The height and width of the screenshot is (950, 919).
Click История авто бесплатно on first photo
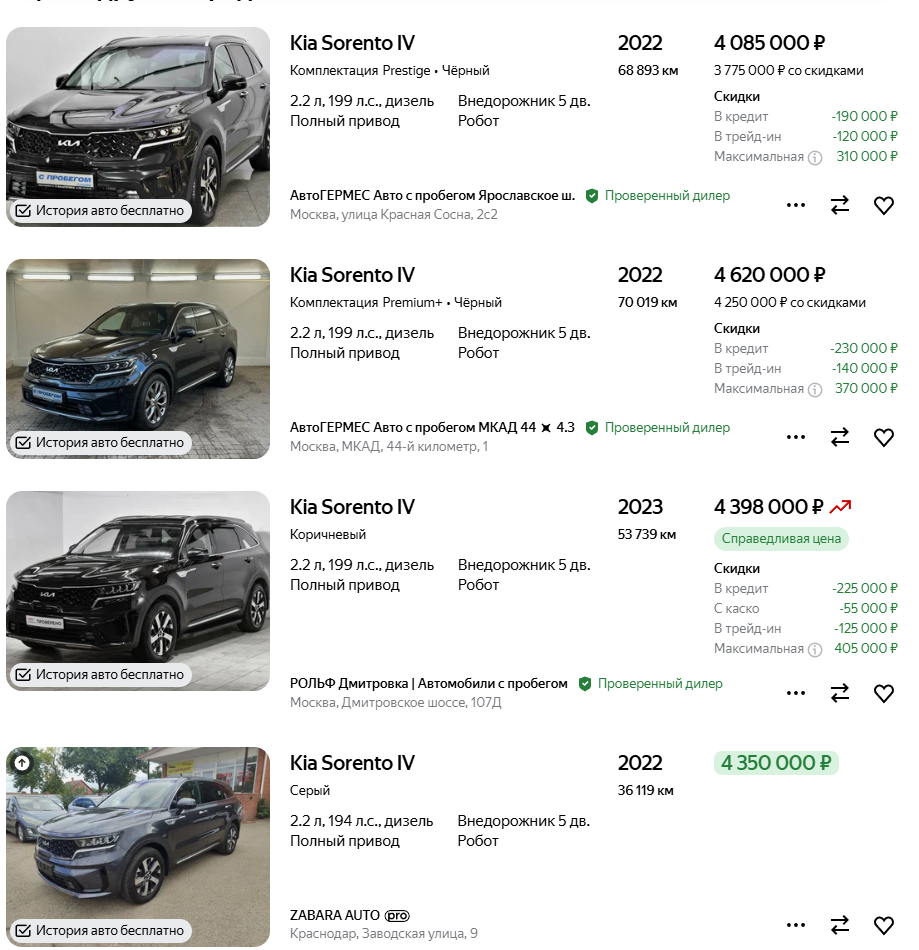pos(100,211)
